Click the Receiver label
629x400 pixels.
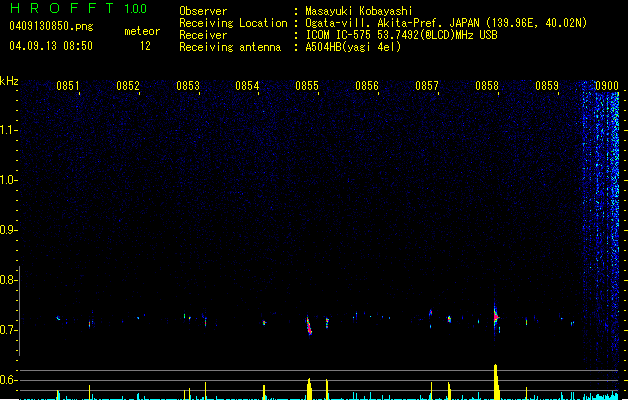coord(203,35)
